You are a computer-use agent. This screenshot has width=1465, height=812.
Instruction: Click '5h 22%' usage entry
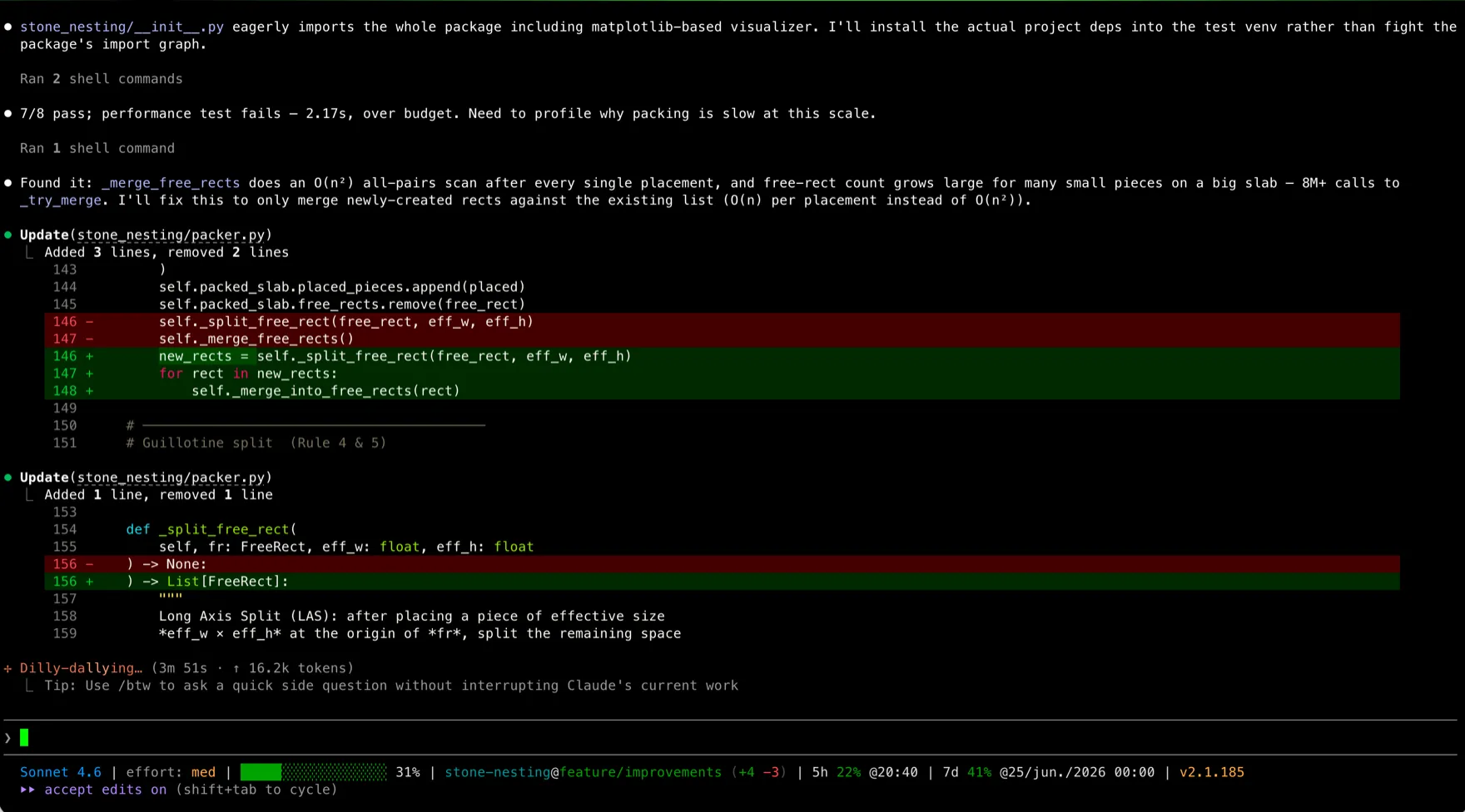click(x=837, y=772)
